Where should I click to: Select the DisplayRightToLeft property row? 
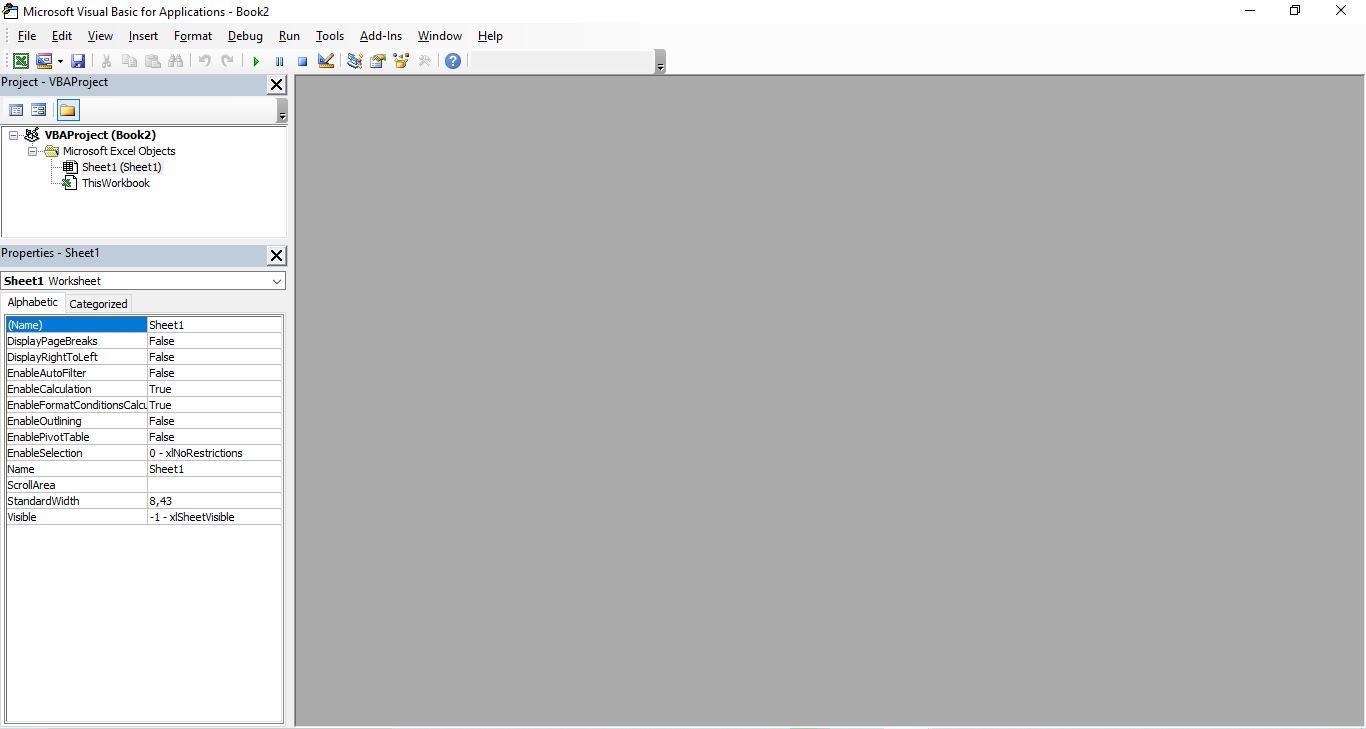pyautogui.click(x=144, y=357)
